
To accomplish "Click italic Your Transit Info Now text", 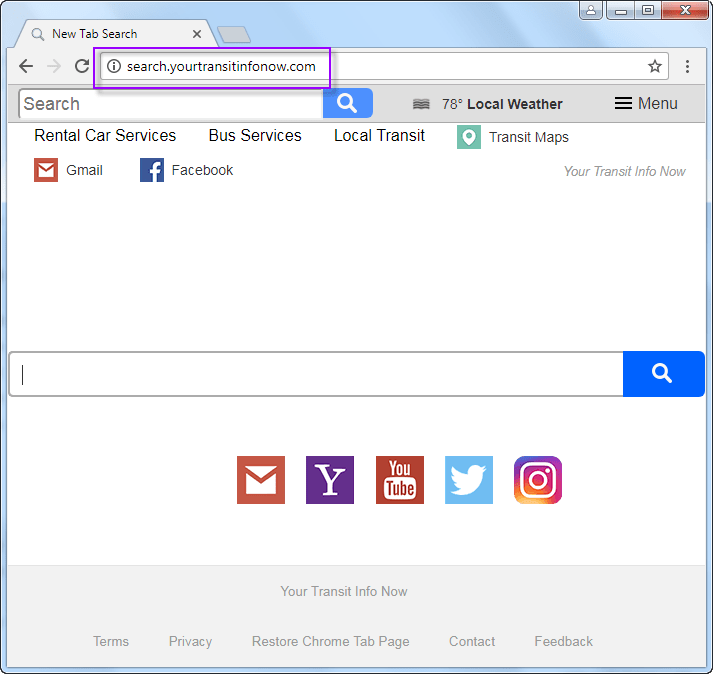I will click(x=625, y=171).
